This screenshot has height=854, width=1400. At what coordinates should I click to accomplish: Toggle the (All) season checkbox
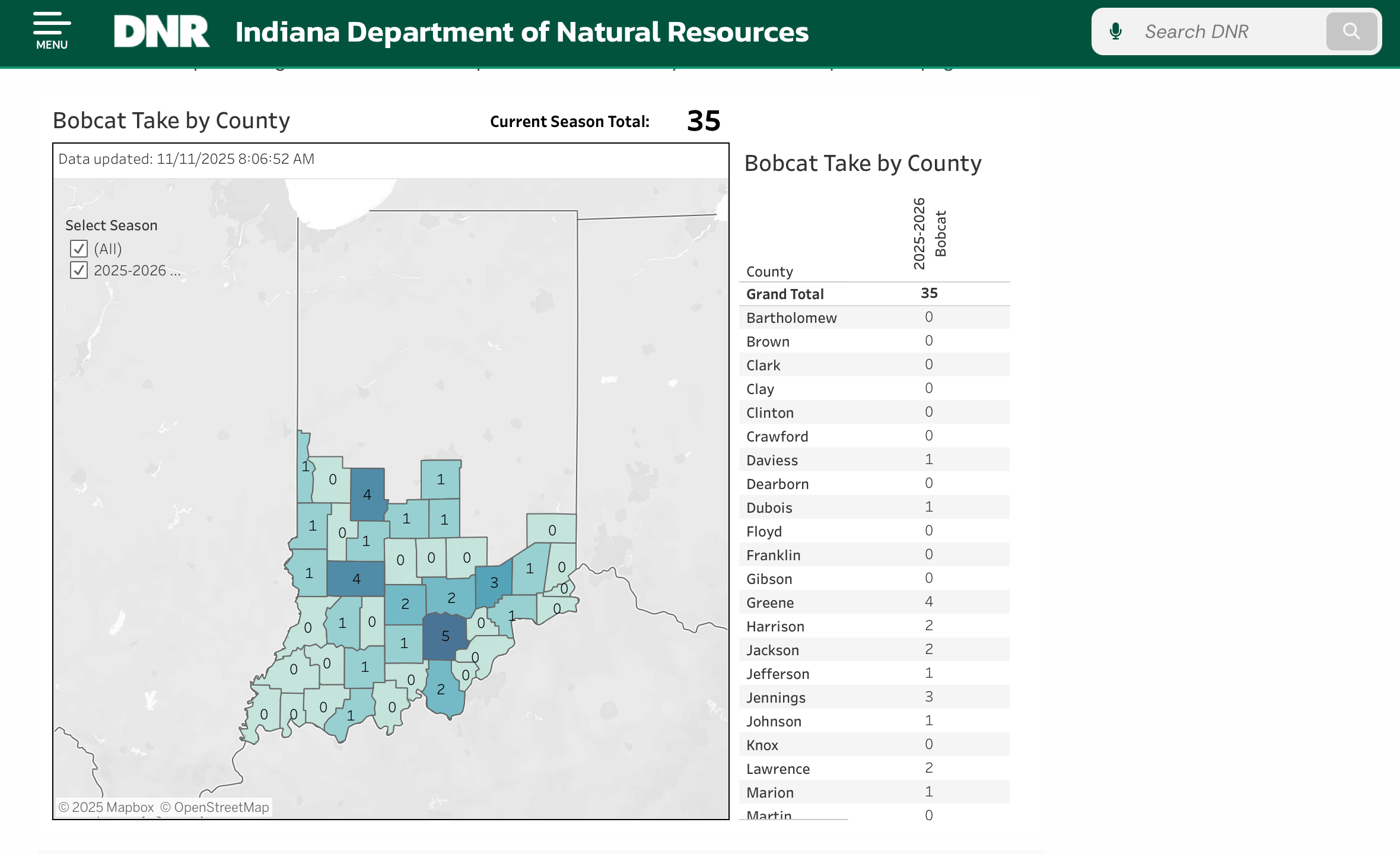(x=79, y=249)
